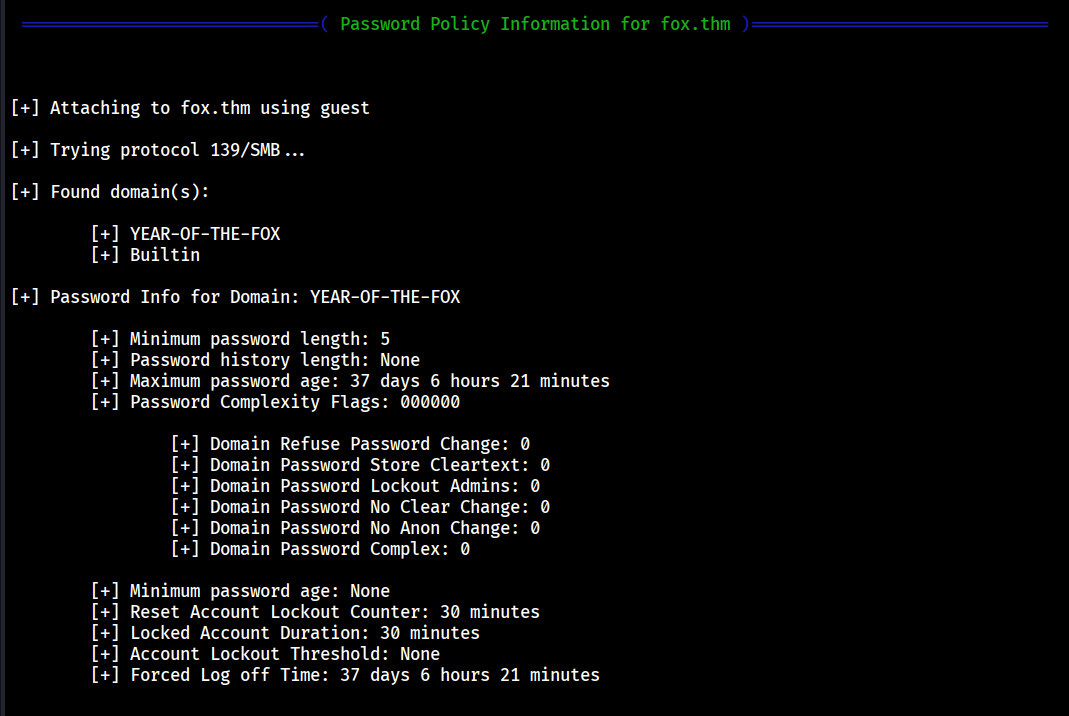Click the 'Password Complexity Flags: 000000' line
This screenshot has width=1069, height=716.
pos(275,402)
